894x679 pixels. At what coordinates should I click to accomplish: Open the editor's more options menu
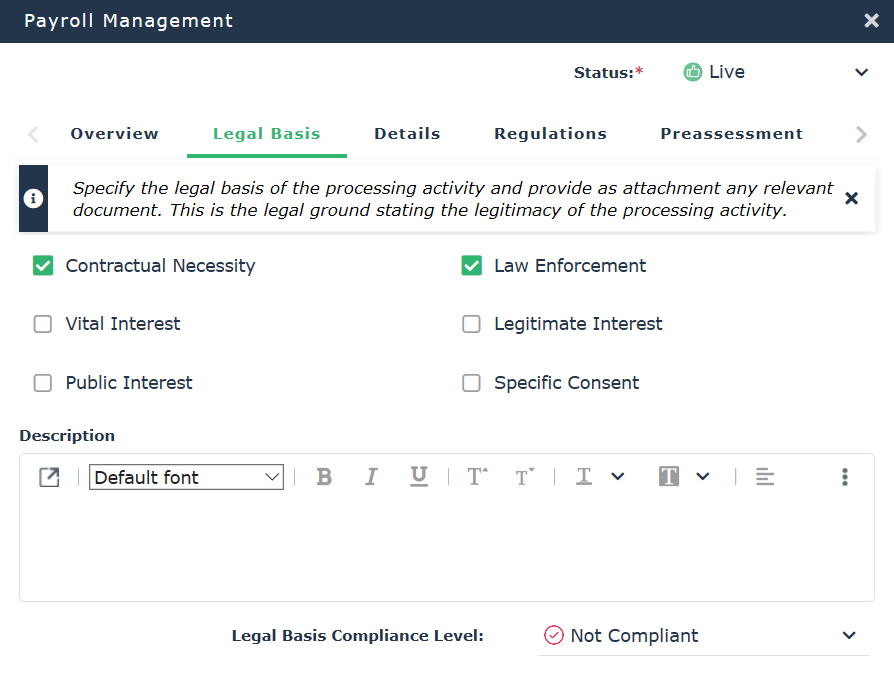click(845, 477)
